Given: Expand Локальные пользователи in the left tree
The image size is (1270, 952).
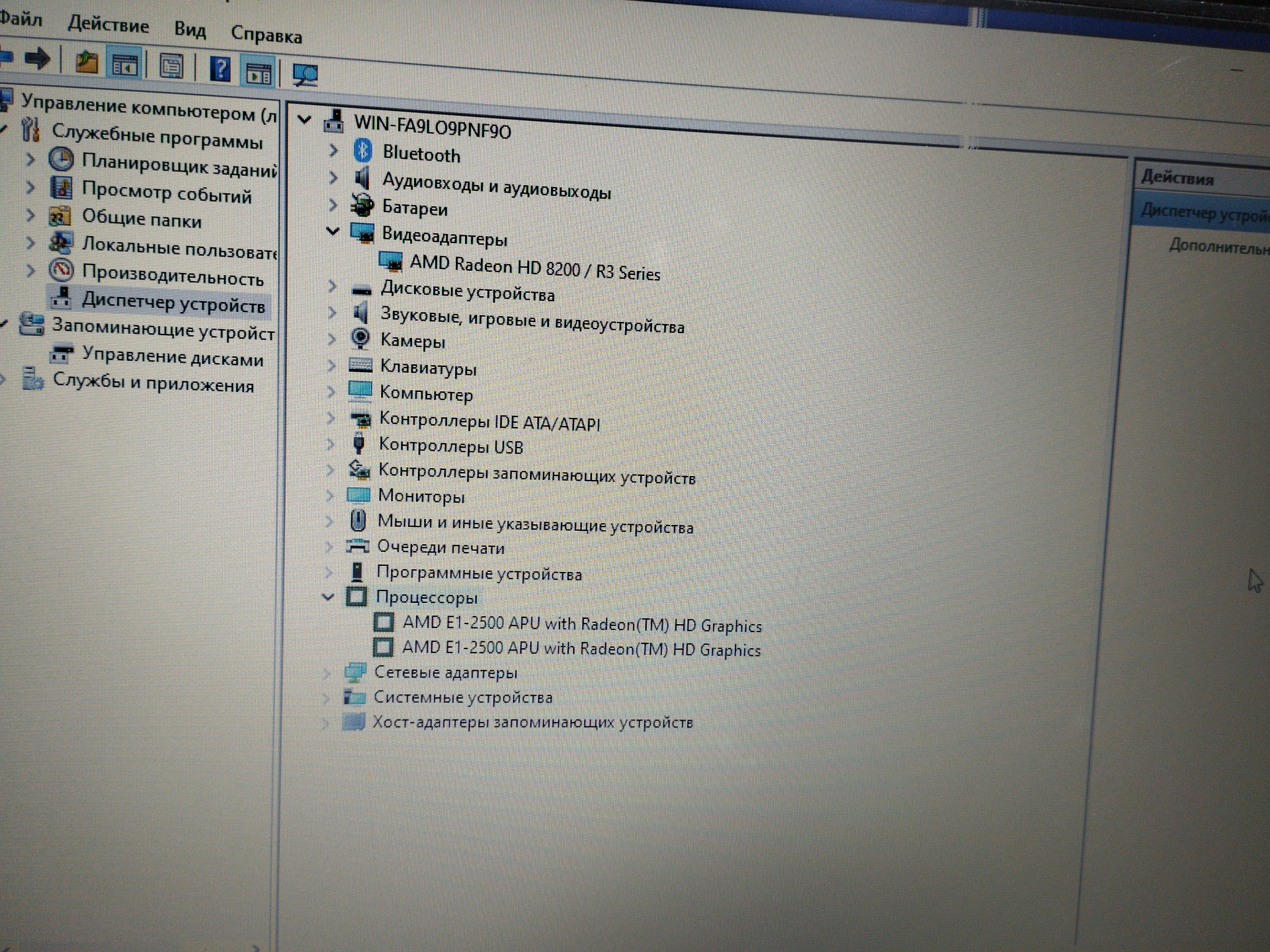Looking at the screenshot, I should [x=30, y=243].
